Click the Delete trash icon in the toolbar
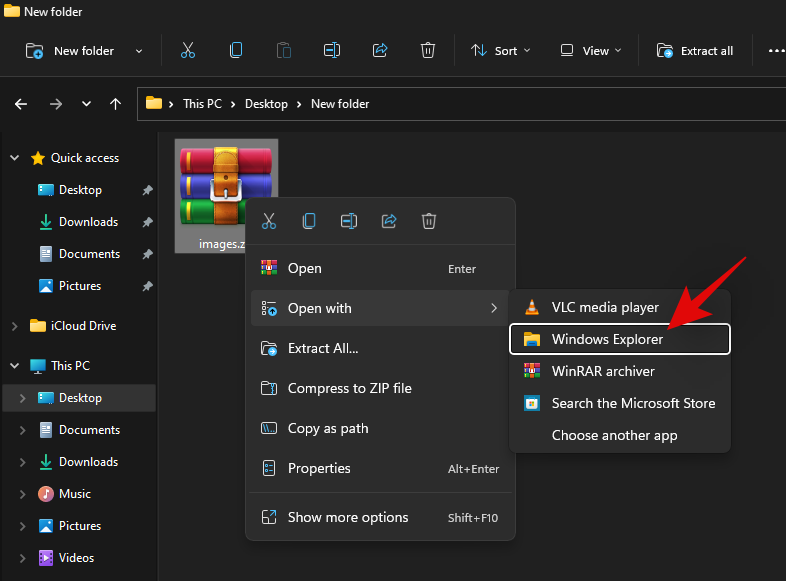The width and height of the screenshot is (786, 581). [x=428, y=50]
